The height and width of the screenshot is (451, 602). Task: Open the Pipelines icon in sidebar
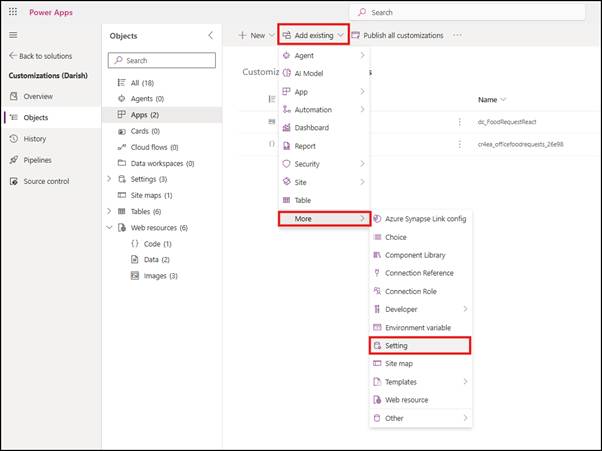(x=14, y=160)
